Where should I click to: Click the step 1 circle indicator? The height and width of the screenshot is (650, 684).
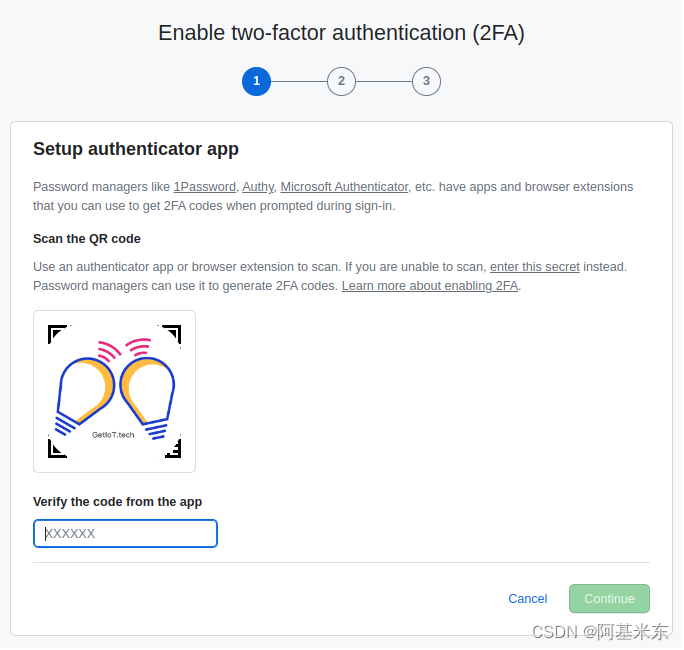pyautogui.click(x=257, y=82)
